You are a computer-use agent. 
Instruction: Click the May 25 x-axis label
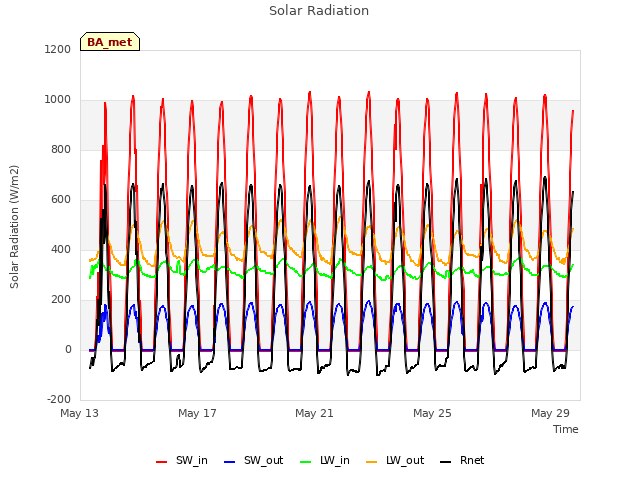coord(432,413)
